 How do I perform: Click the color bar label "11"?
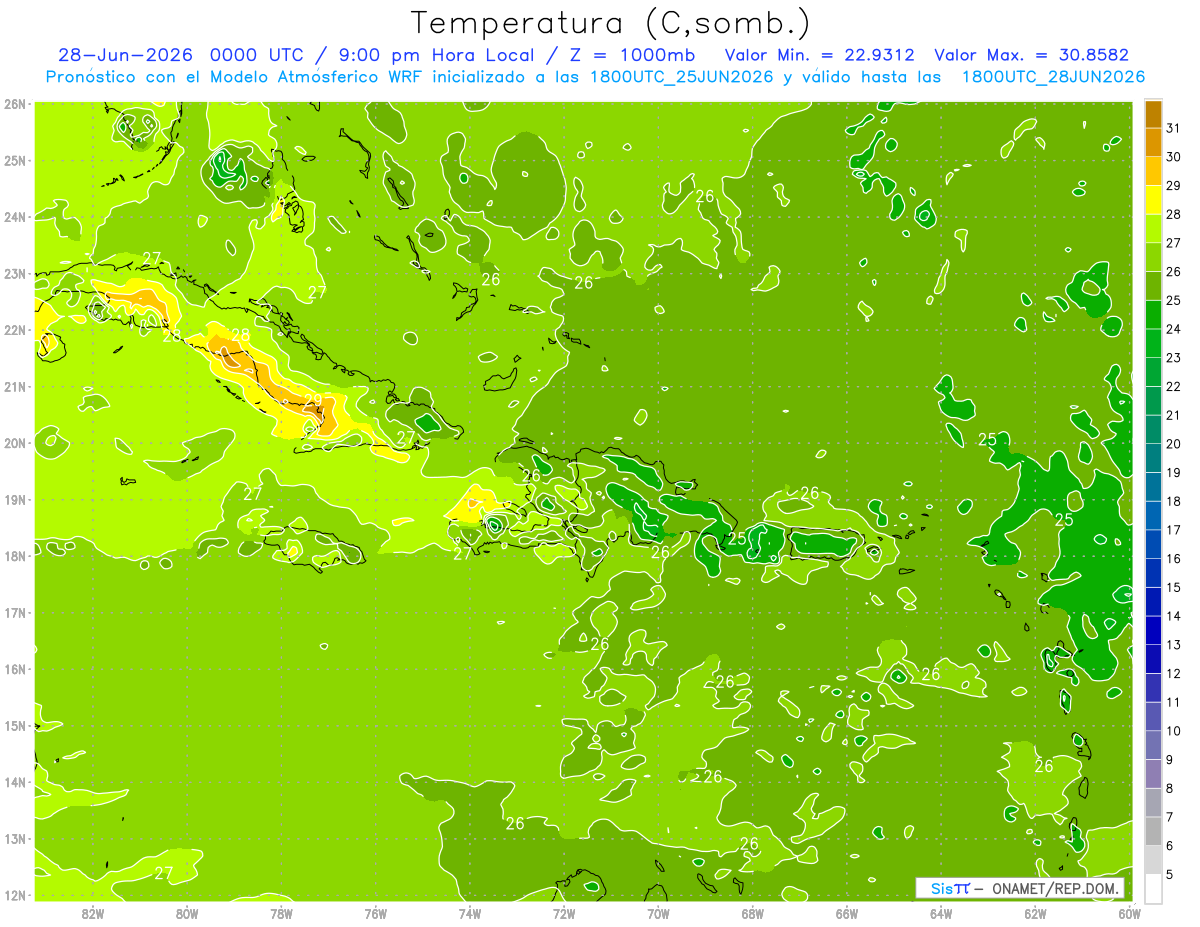tap(1173, 702)
